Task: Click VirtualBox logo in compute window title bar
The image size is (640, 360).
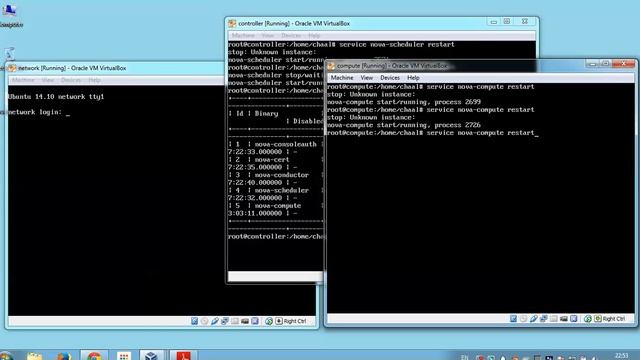Action: point(331,66)
